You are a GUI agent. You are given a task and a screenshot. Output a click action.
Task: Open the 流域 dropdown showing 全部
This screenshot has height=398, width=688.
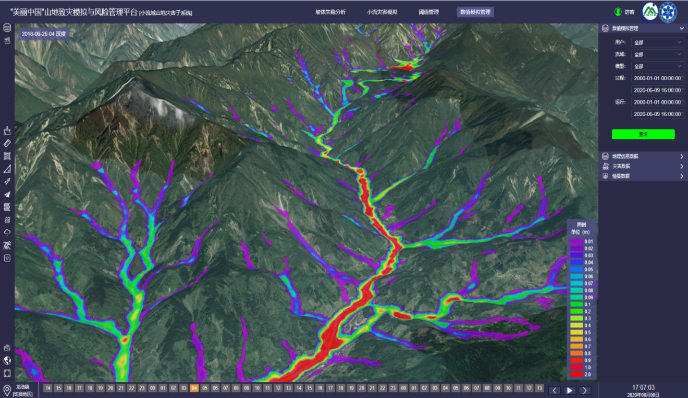point(657,54)
